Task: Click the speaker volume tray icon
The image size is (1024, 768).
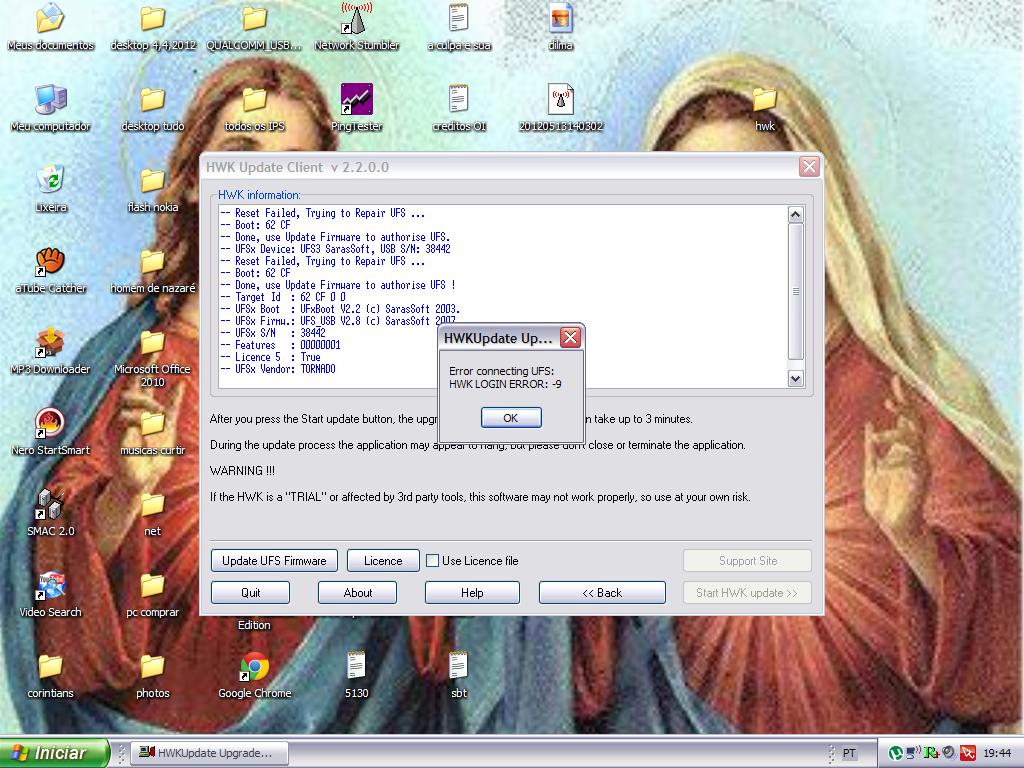Action: [949, 753]
